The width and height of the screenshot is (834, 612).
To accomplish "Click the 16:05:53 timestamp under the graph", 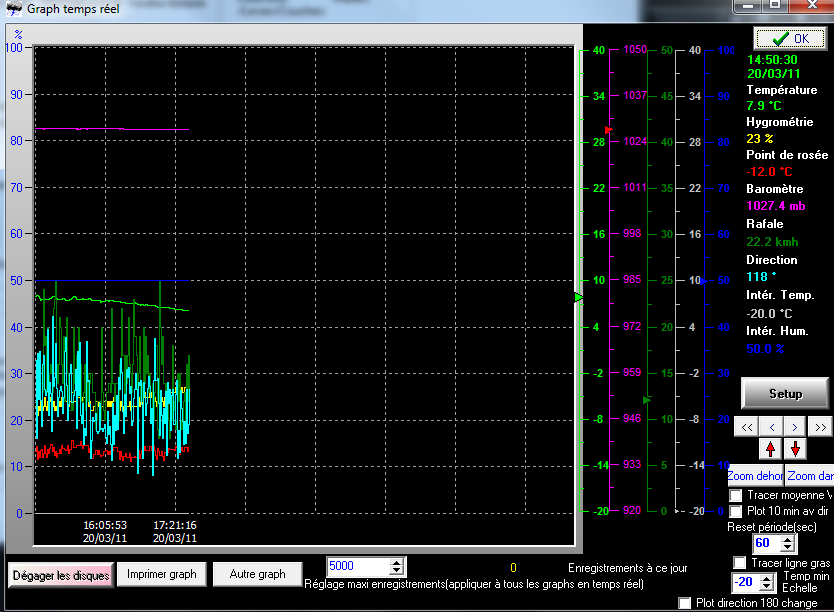I will [x=105, y=525].
